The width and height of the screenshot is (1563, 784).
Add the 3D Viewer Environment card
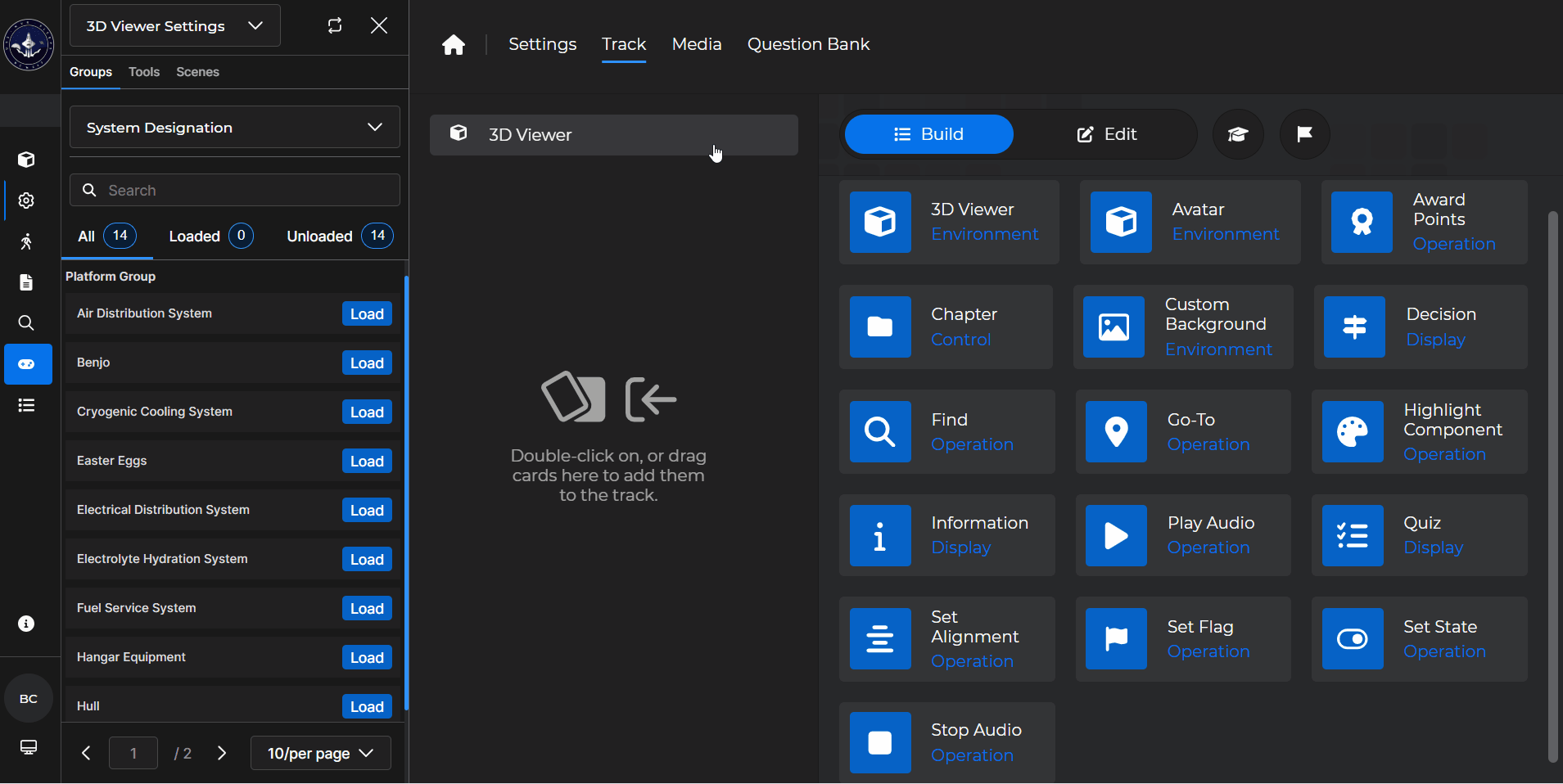point(949,222)
